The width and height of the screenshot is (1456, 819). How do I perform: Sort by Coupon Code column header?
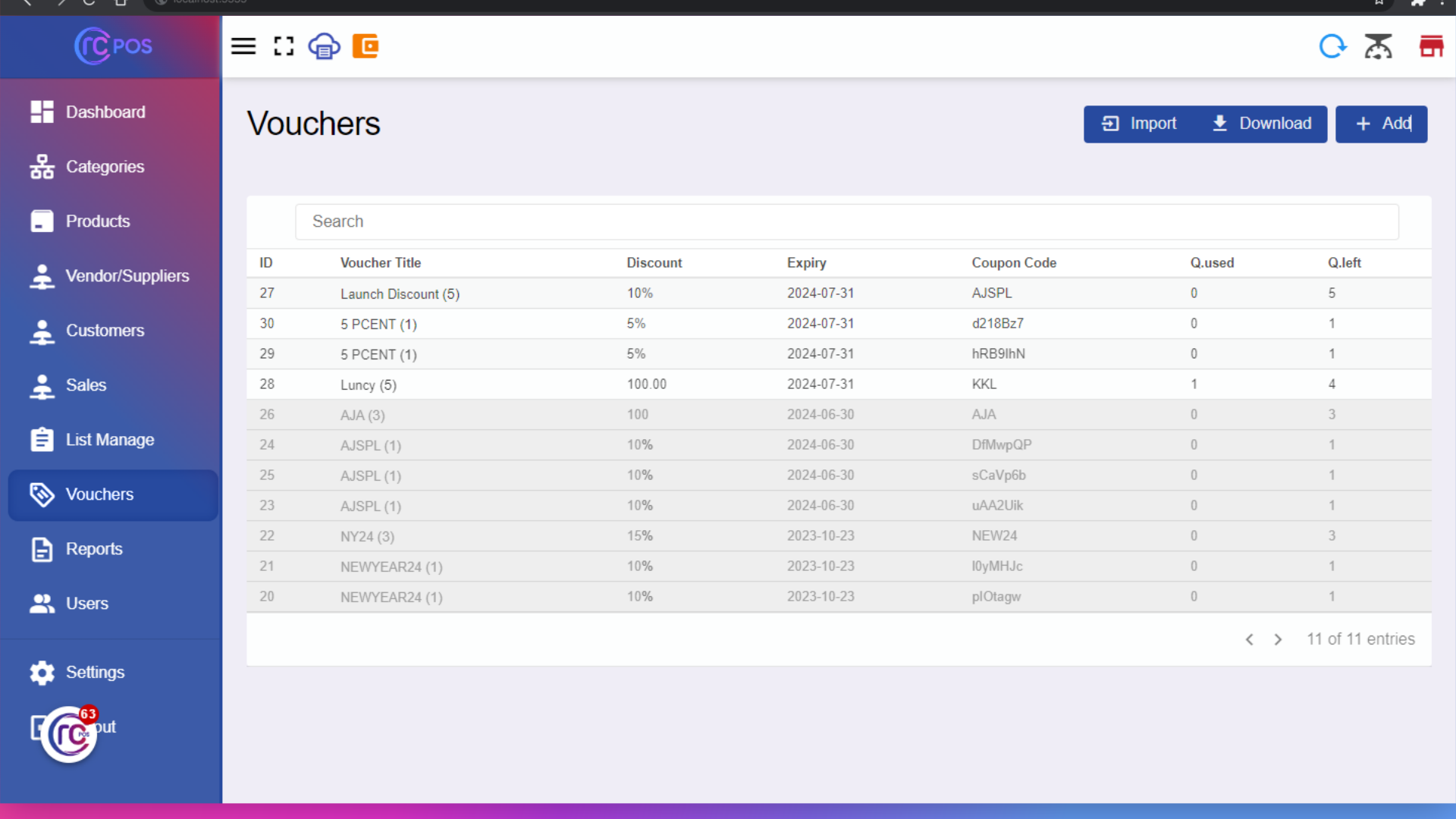pyautogui.click(x=1014, y=262)
